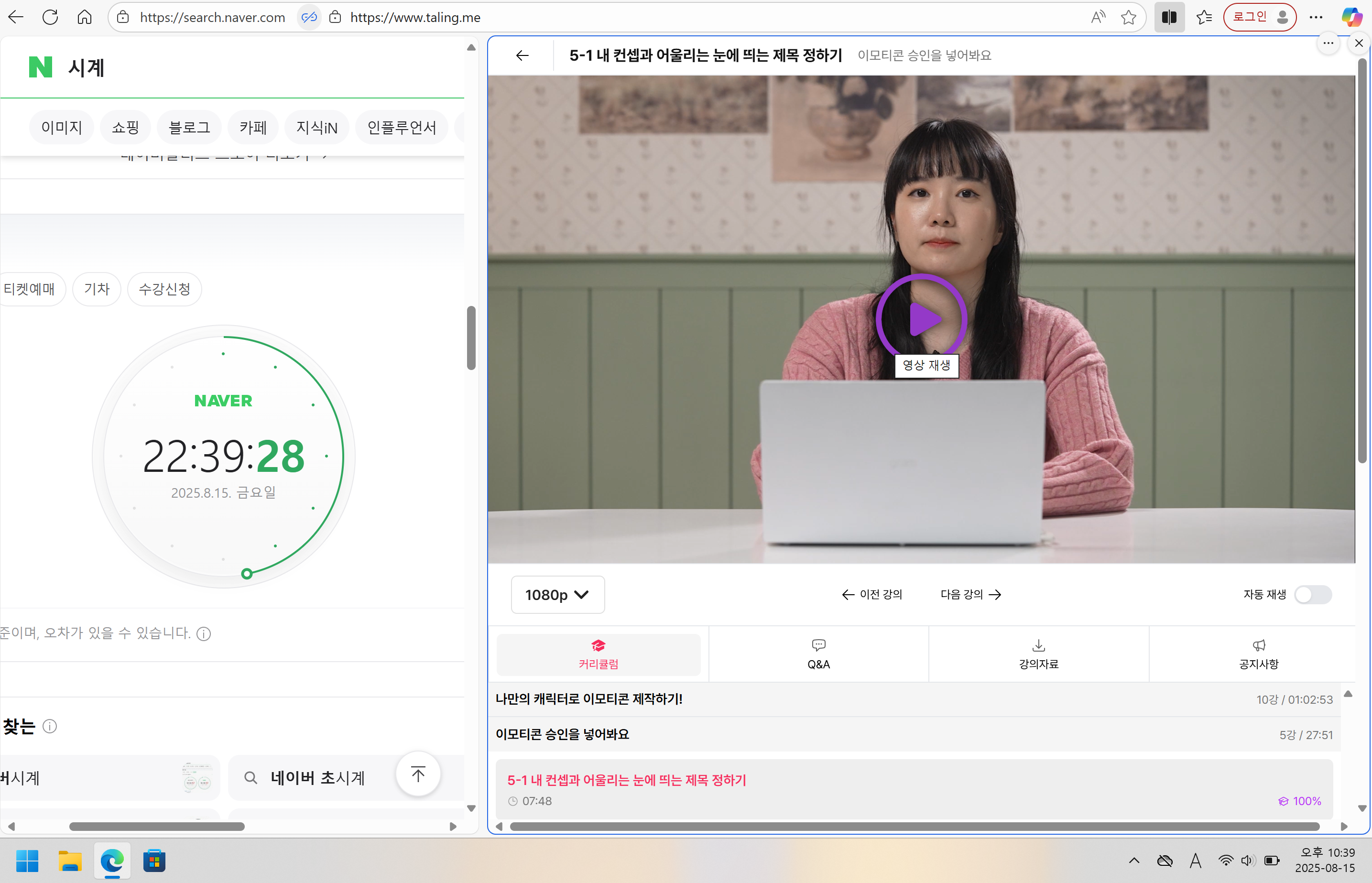The image size is (1372, 883).
Task: Play the lecture video
Action: (x=921, y=319)
